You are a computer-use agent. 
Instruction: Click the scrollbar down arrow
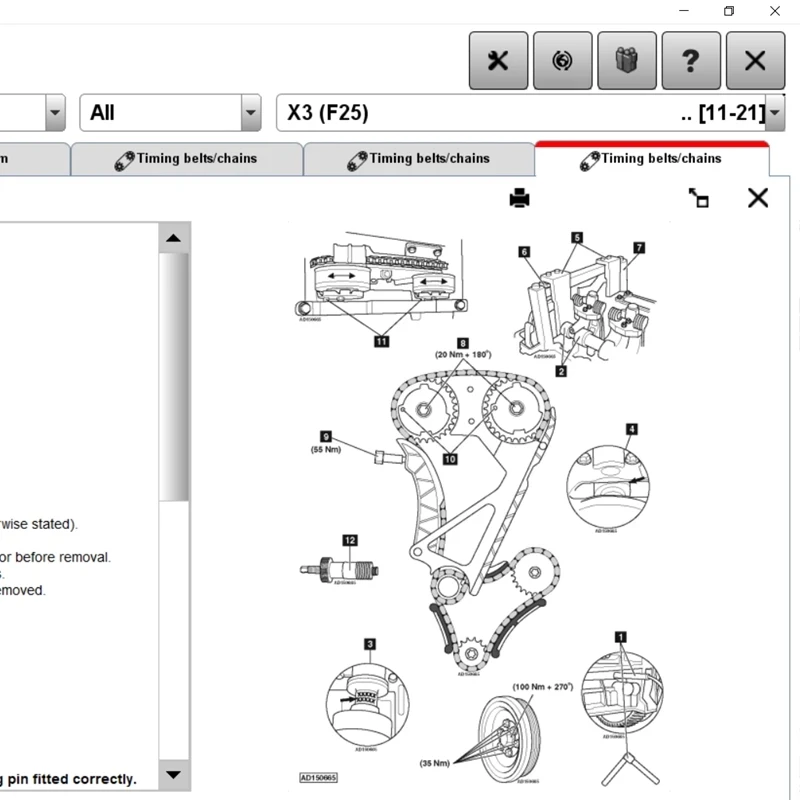point(173,774)
